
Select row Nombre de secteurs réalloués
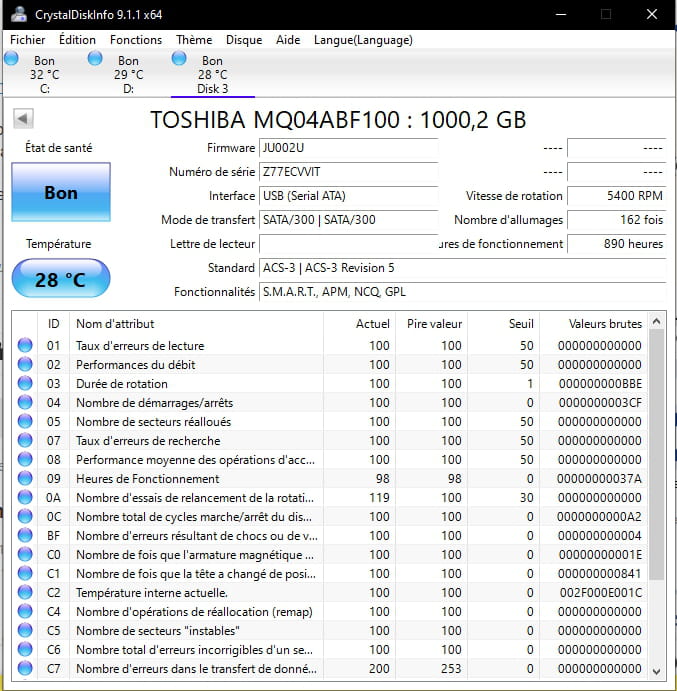point(330,421)
